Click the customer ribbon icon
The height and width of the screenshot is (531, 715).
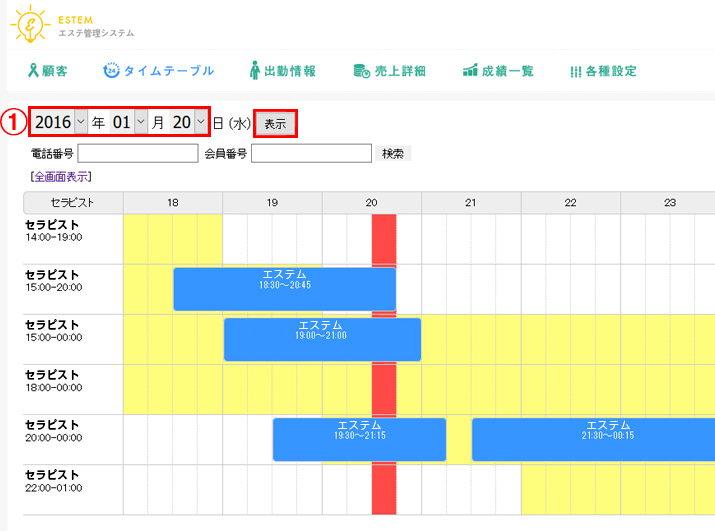(33, 71)
